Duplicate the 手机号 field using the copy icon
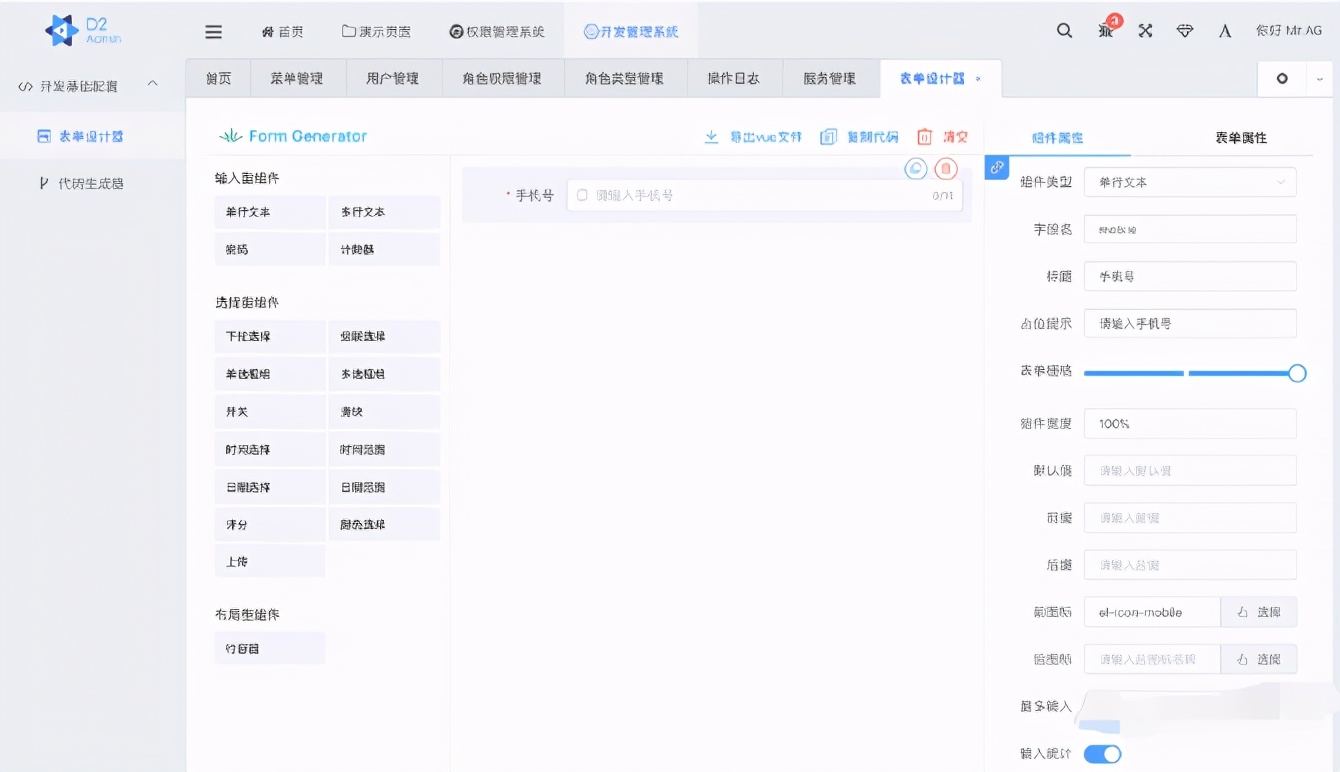 (x=915, y=168)
